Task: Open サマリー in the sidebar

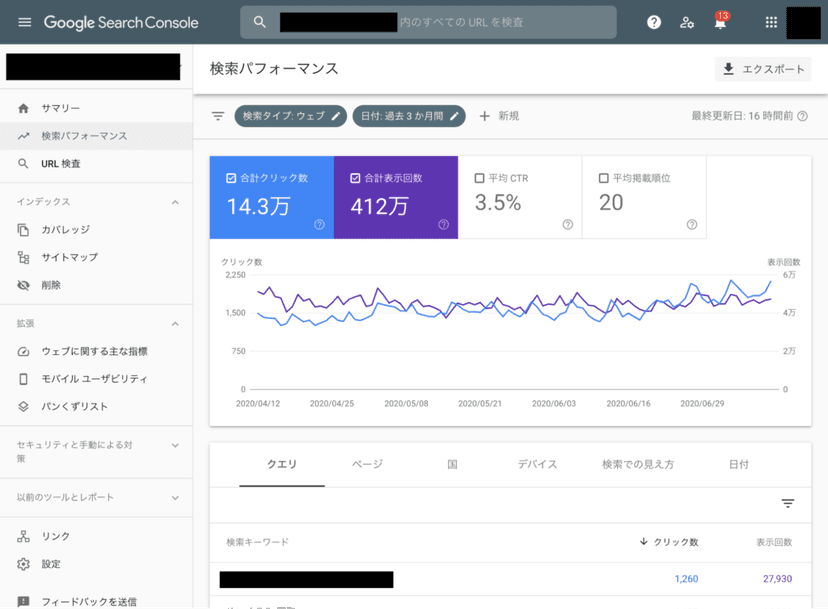Action: point(96,108)
